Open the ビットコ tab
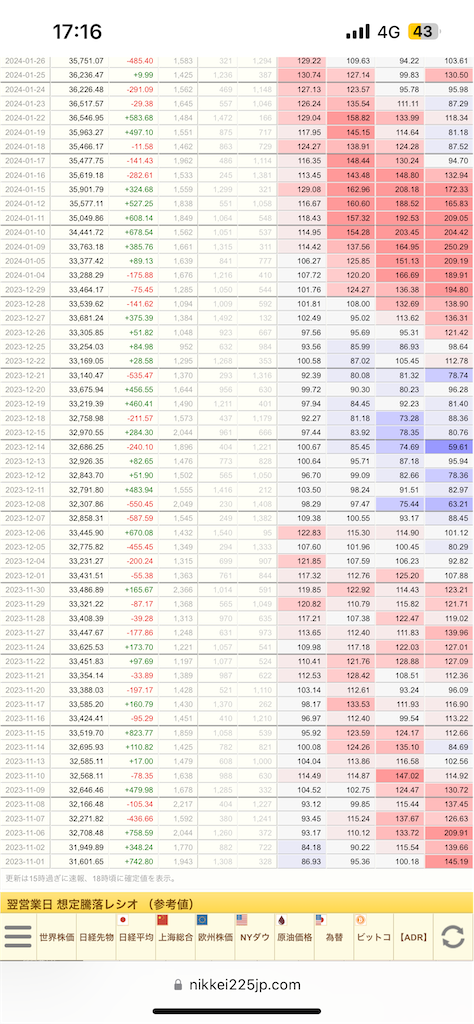The height and width of the screenshot is (1024, 474). (x=373, y=937)
